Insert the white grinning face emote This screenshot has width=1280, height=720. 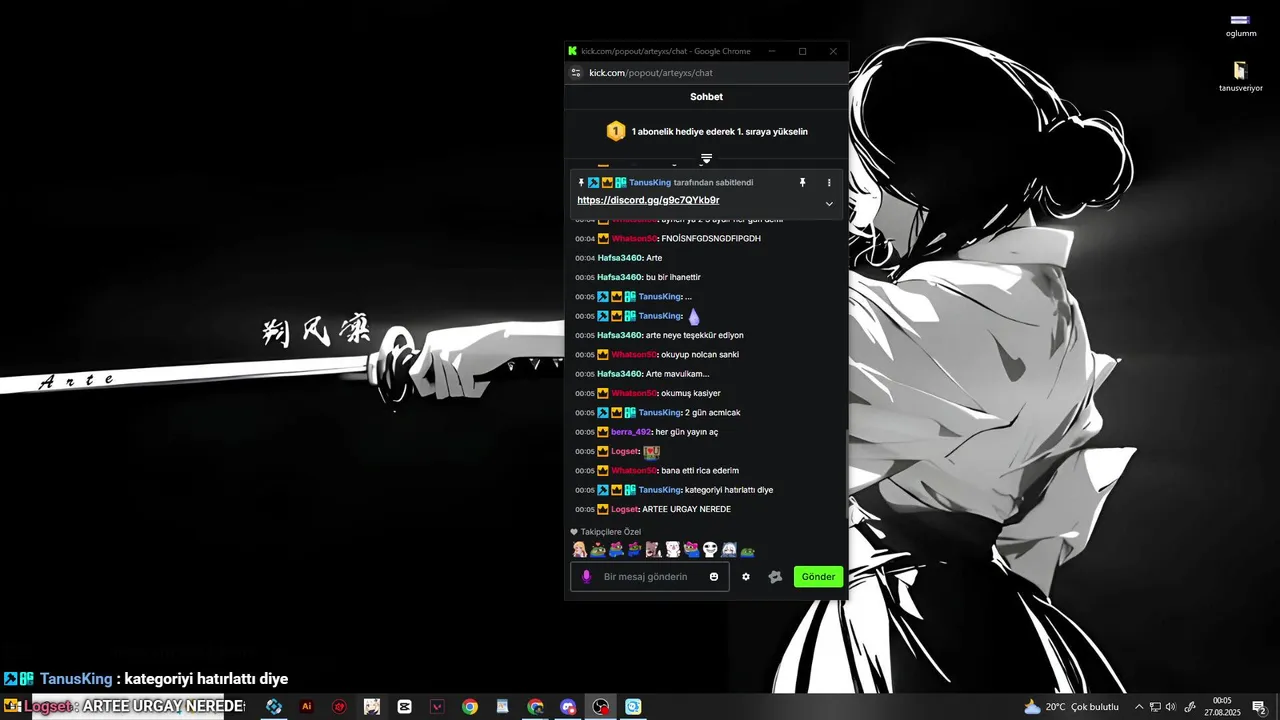pyautogui.click(x=710, y=550)
